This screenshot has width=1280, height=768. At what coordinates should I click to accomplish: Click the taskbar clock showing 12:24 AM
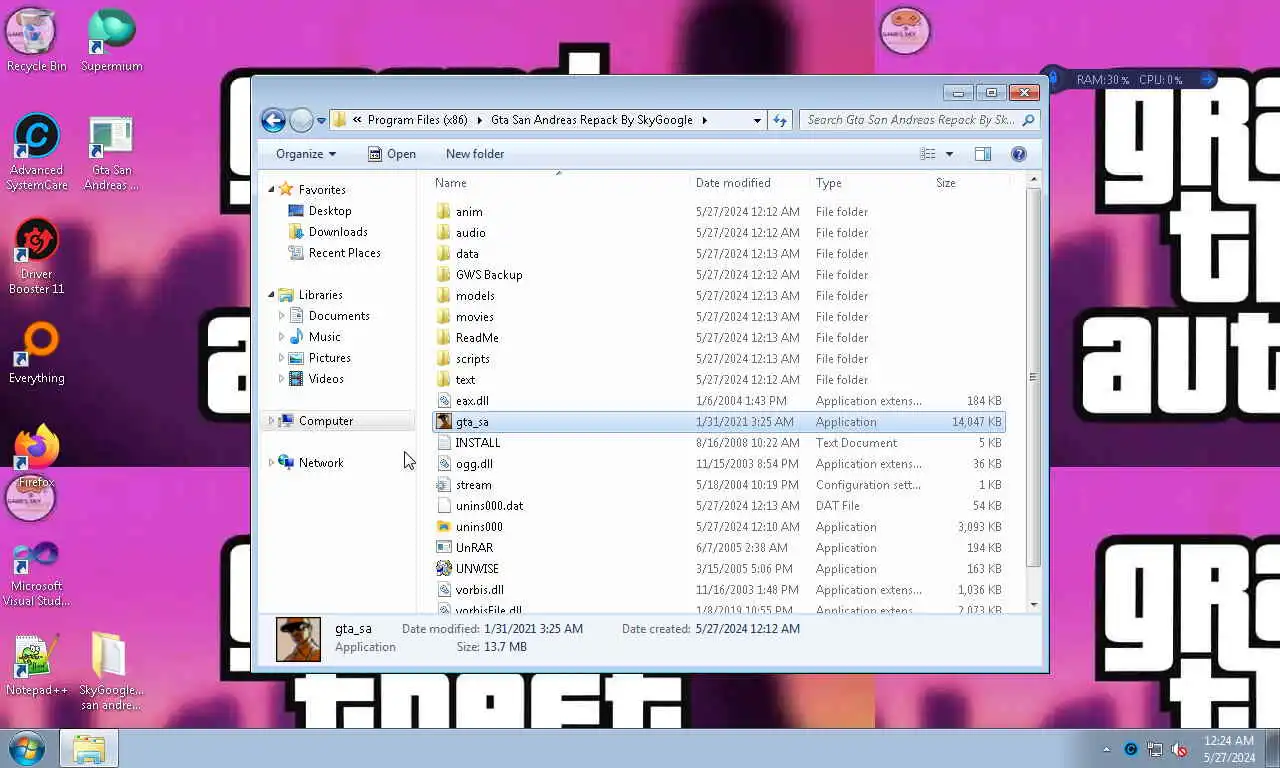pos(1229,749)
